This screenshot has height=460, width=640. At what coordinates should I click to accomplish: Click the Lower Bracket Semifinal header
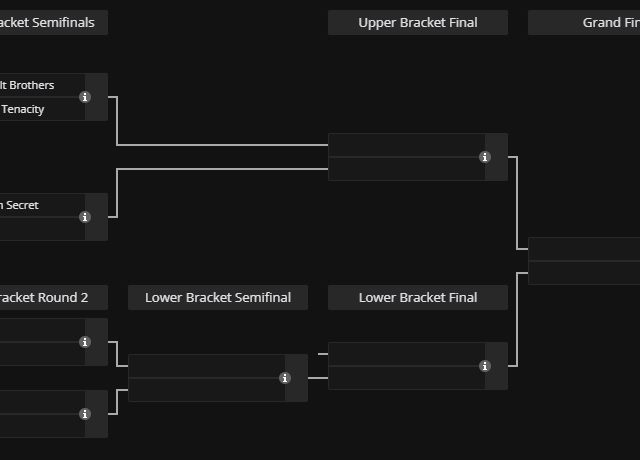click(x=218, y=297)
